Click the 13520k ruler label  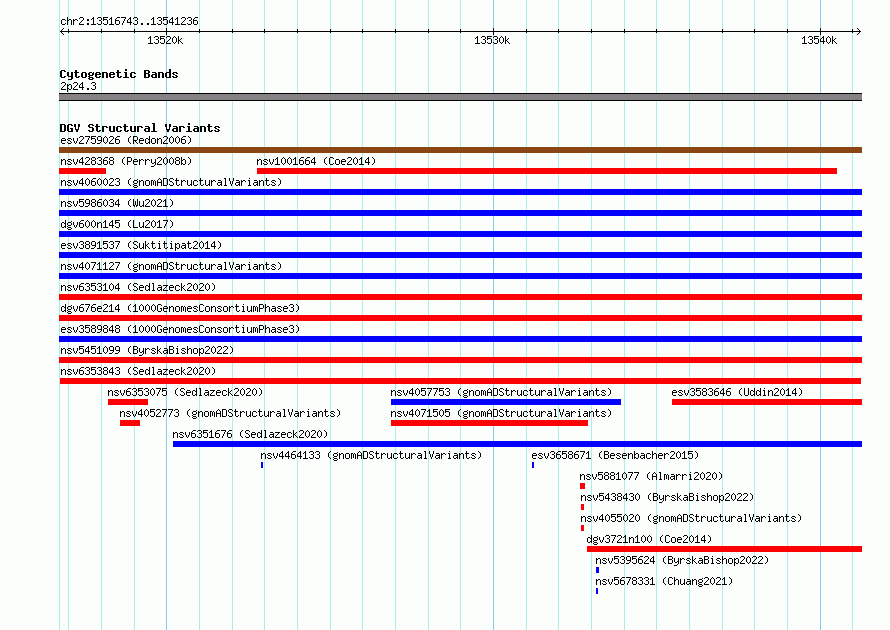pos(165,40)
